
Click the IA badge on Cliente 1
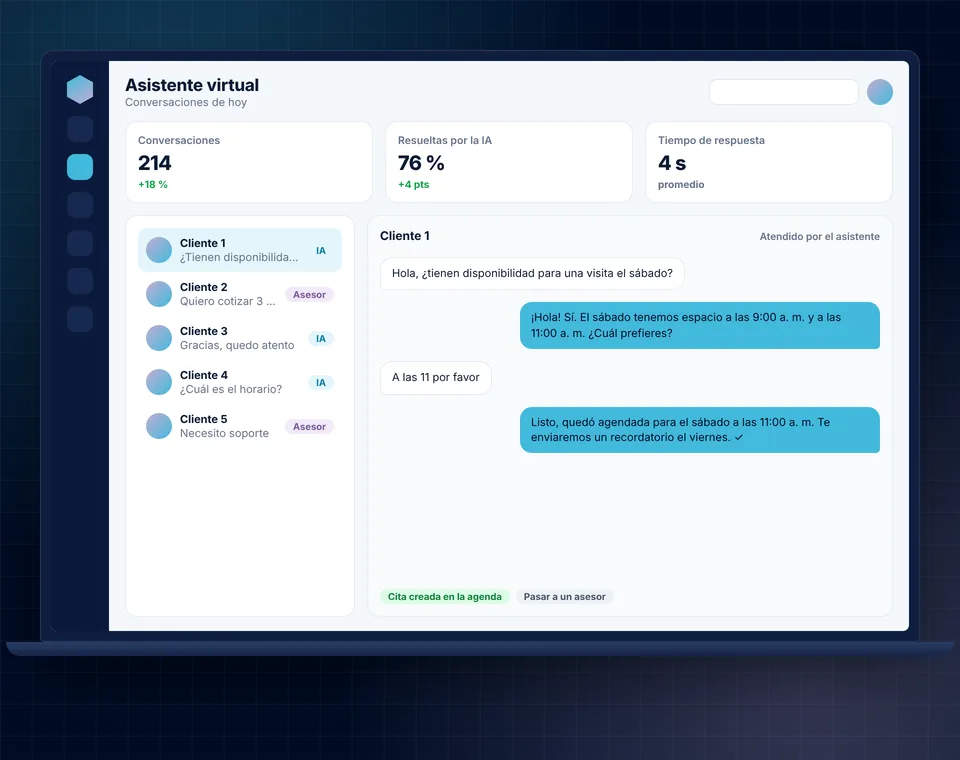(x=321, y=250)
